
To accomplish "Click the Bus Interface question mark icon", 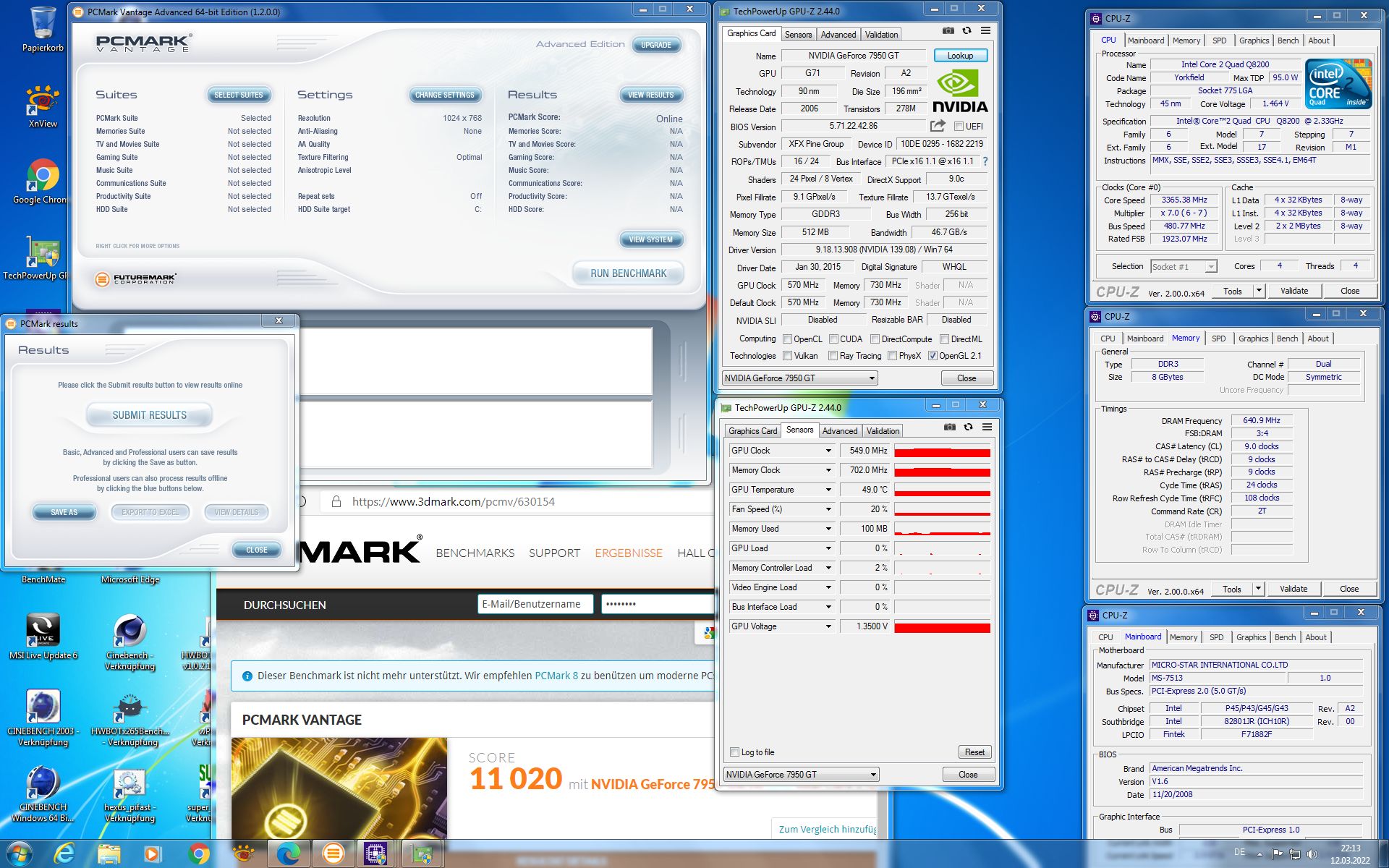I will 985,161.
